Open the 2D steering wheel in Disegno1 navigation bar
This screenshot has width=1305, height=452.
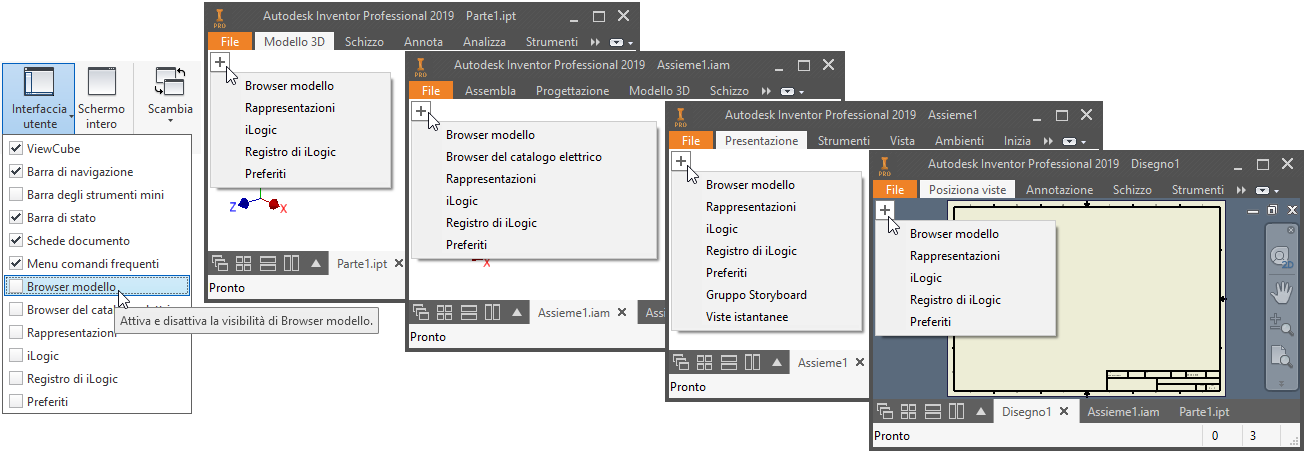[1282, 257]
